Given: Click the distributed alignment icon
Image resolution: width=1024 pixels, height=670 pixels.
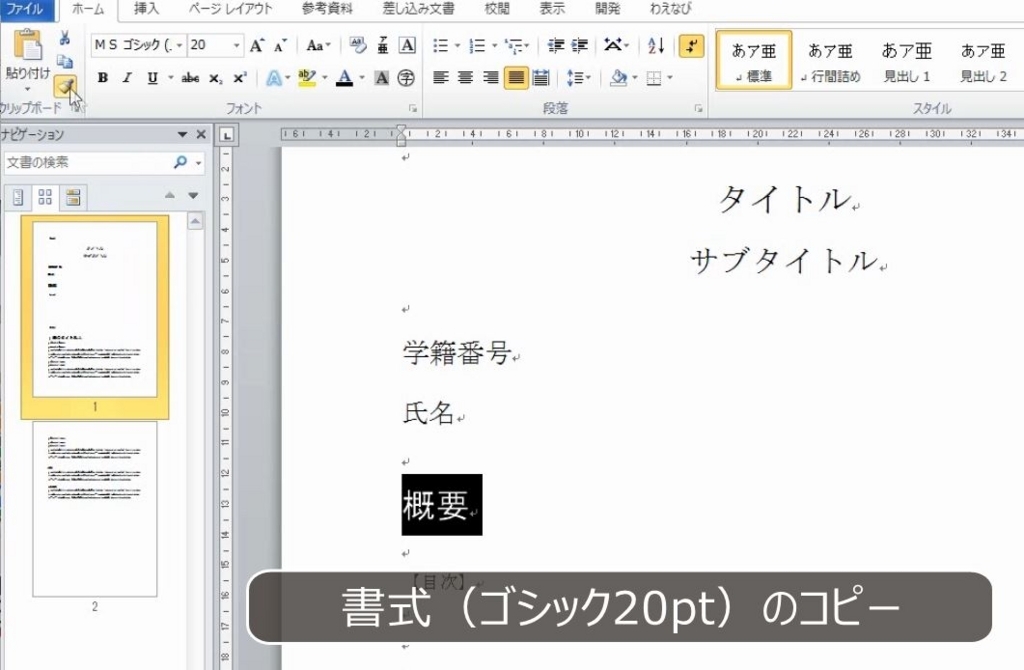Looking at the screenshot, I should [x=541, y=78].
